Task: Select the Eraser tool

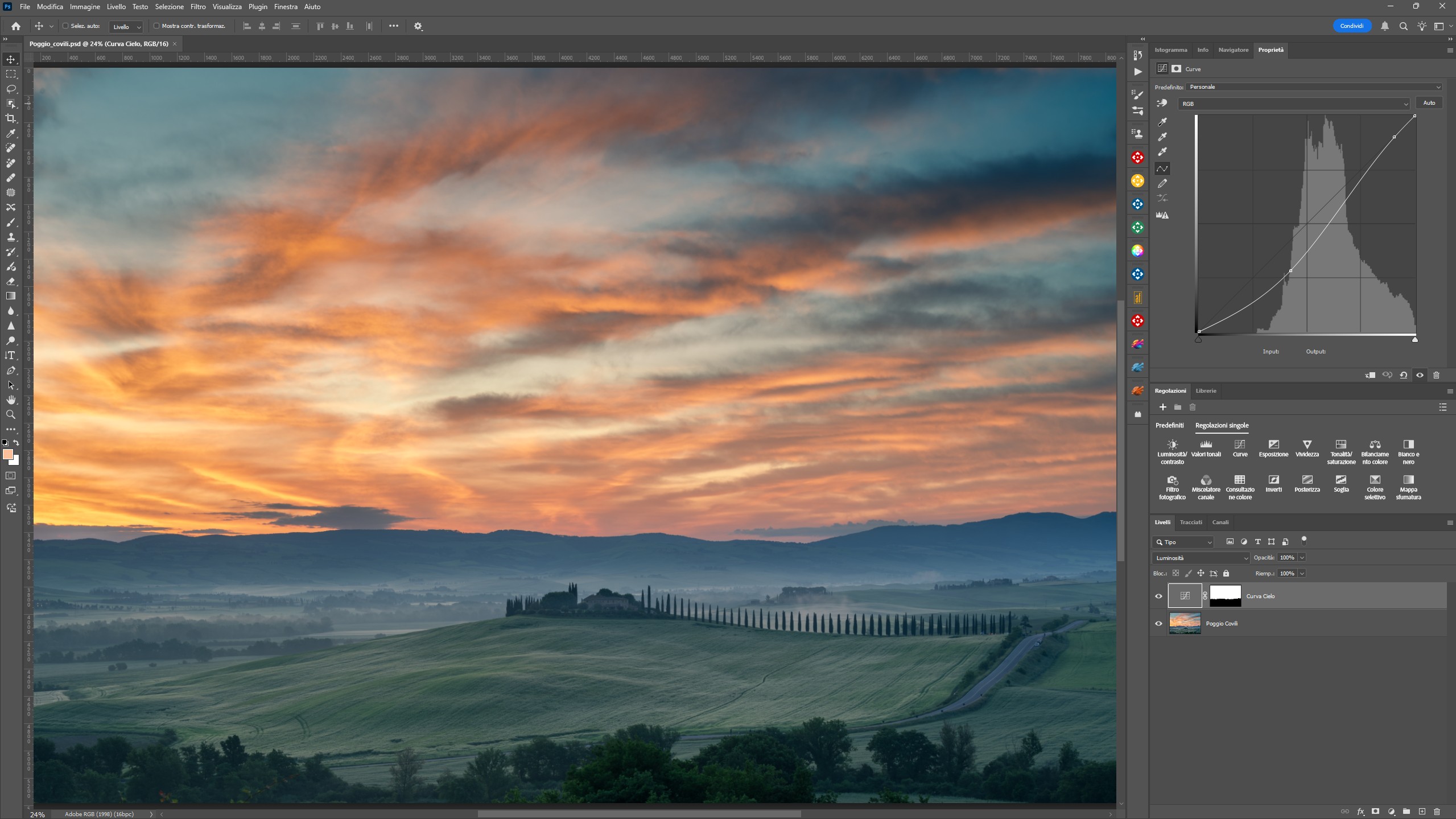Action: click(x=11, y=281)
